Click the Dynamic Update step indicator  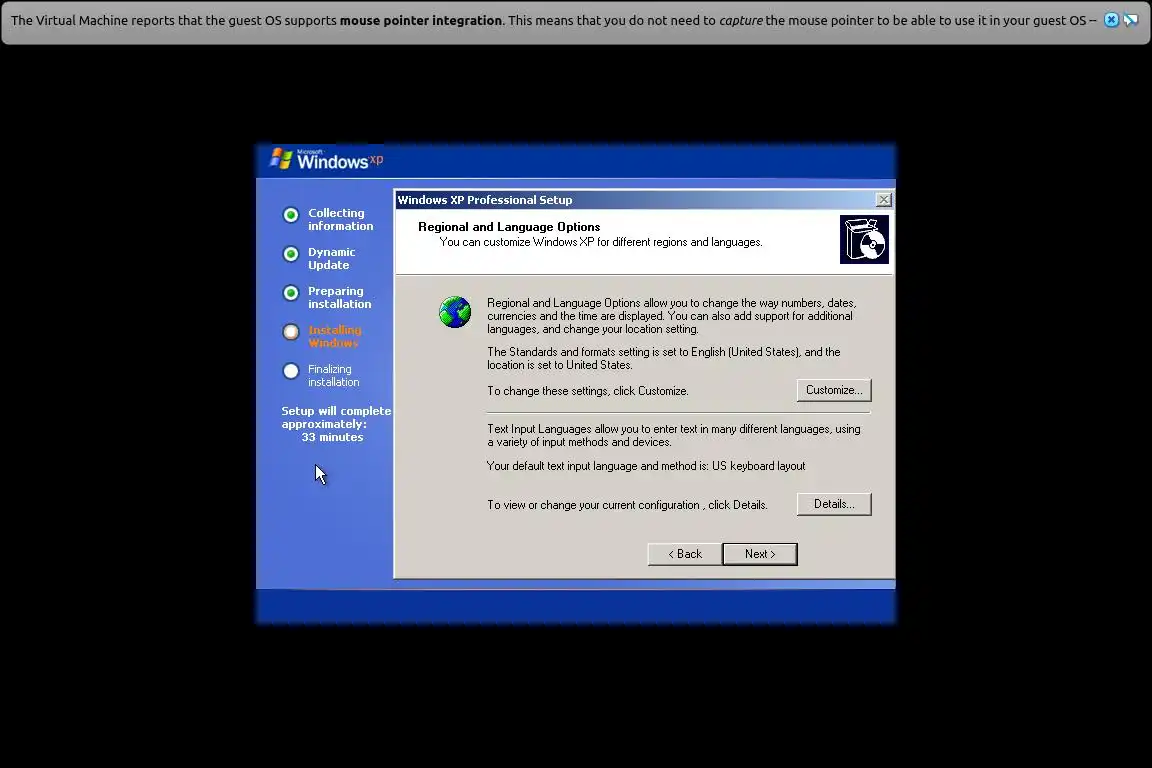[291, 254]
